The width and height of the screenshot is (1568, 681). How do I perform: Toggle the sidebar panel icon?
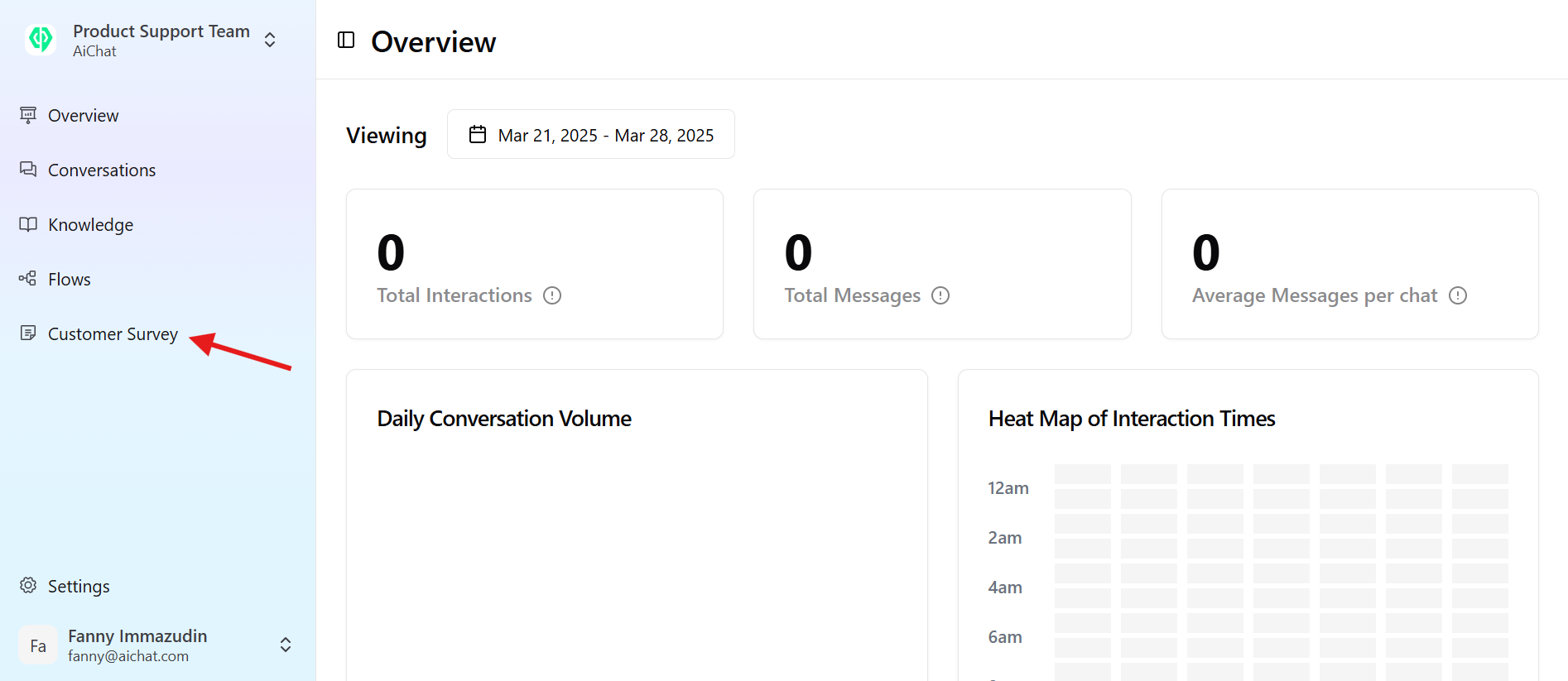click(x=346, y=40)
